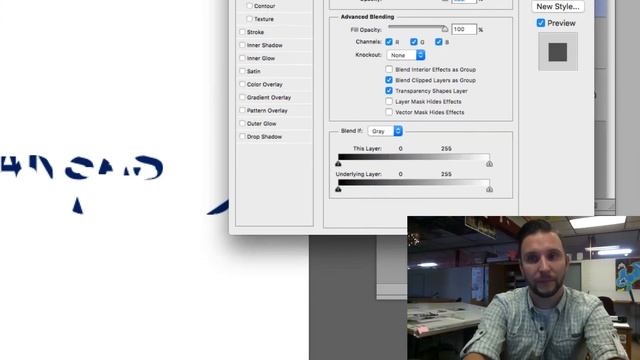Toggle the Preview checkbox
The width and height of the screenshot is (640, 360).
click(x=541, y=23)
